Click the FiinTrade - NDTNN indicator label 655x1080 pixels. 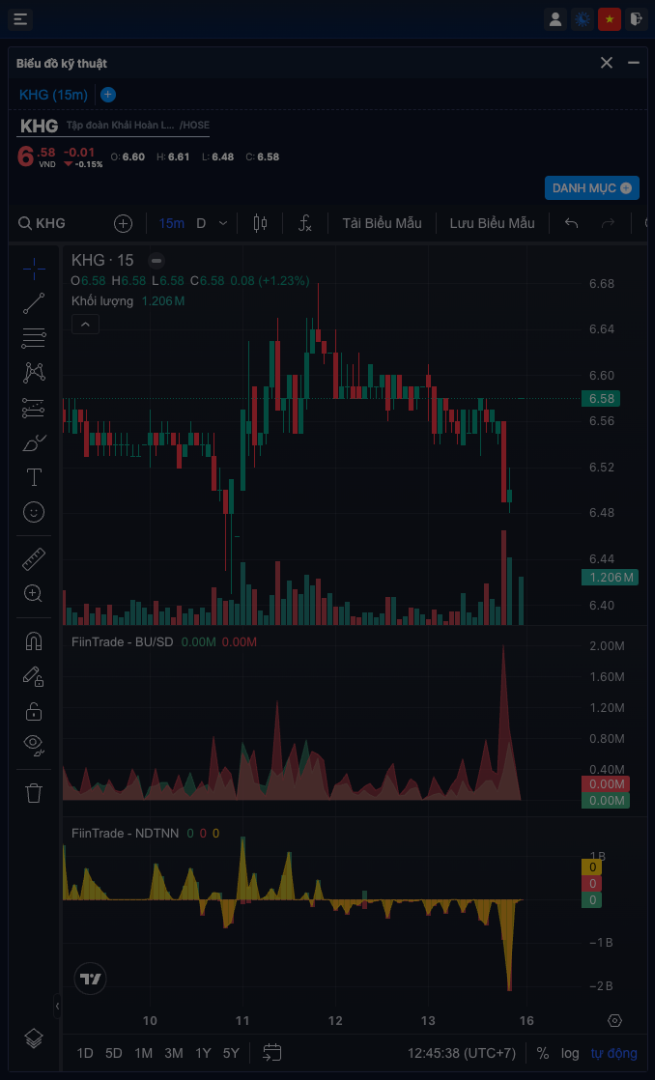click(x=125, y=833)
